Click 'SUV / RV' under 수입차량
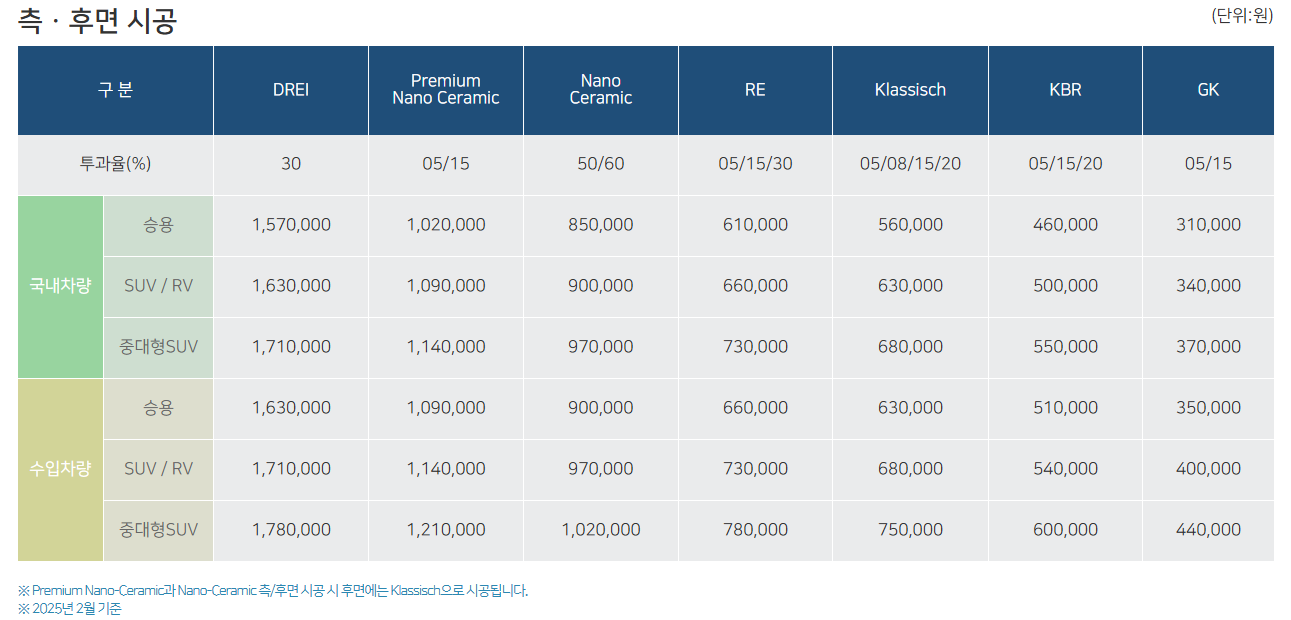 point(158,469)
